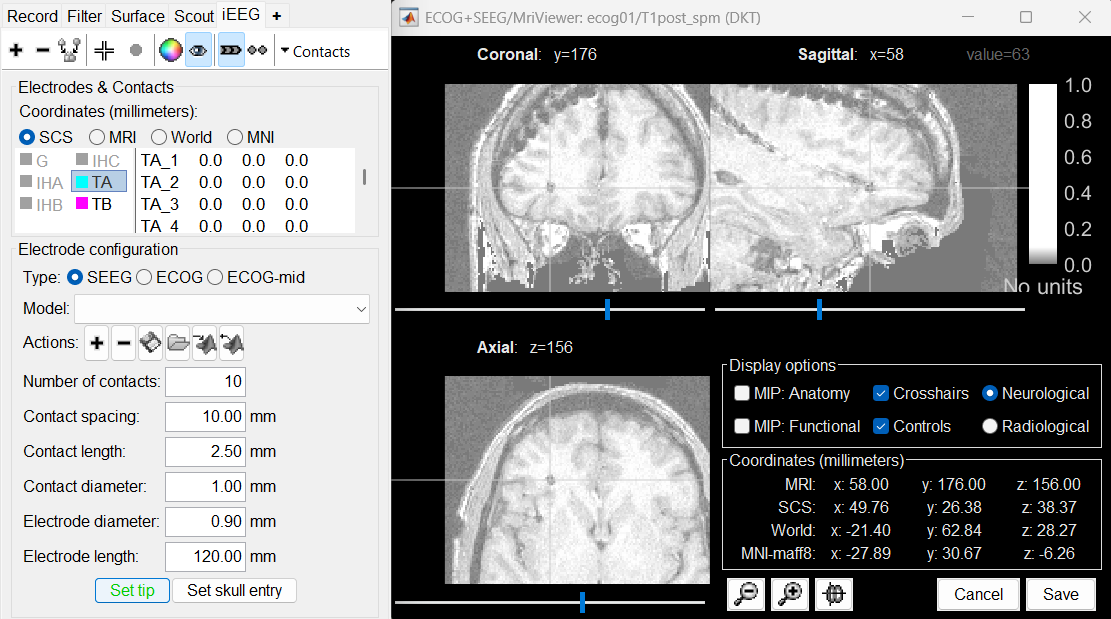Select ECOG electrode type
Viewport: 1111px width, 619px height.
point(145,277)
